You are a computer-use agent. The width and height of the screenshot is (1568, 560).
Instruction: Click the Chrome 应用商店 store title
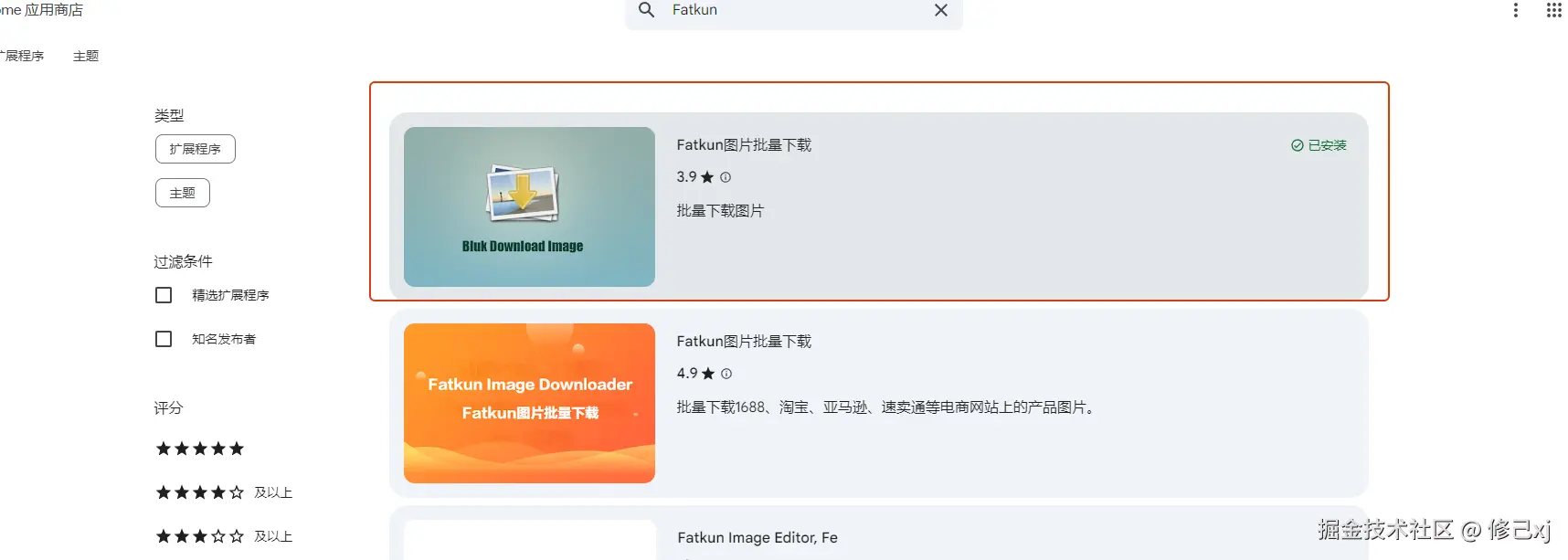tap(41, 10)
